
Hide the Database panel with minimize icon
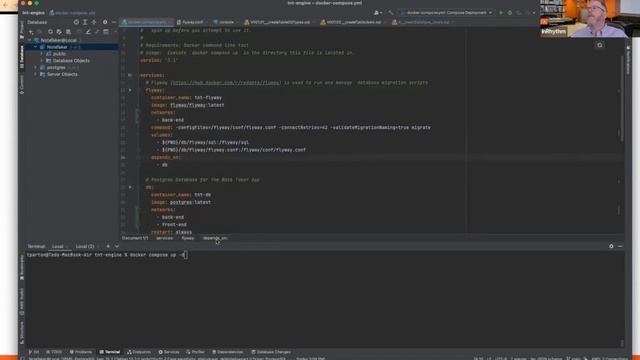[x=114, y=22]
